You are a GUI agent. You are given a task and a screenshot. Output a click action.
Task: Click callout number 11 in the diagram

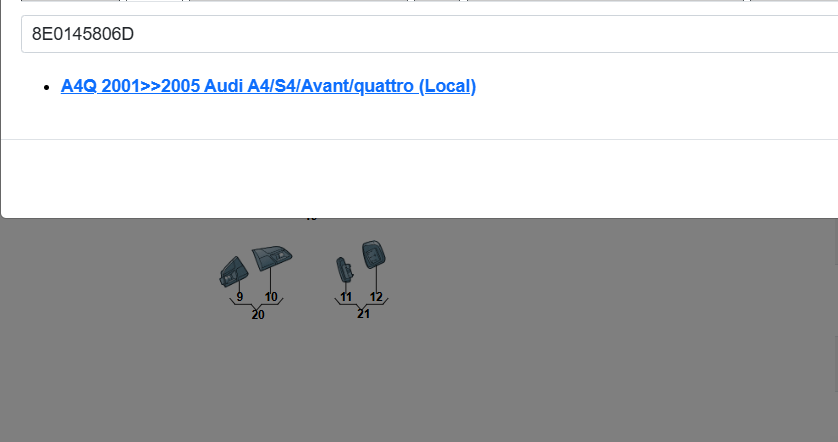[x=346, y=297]
